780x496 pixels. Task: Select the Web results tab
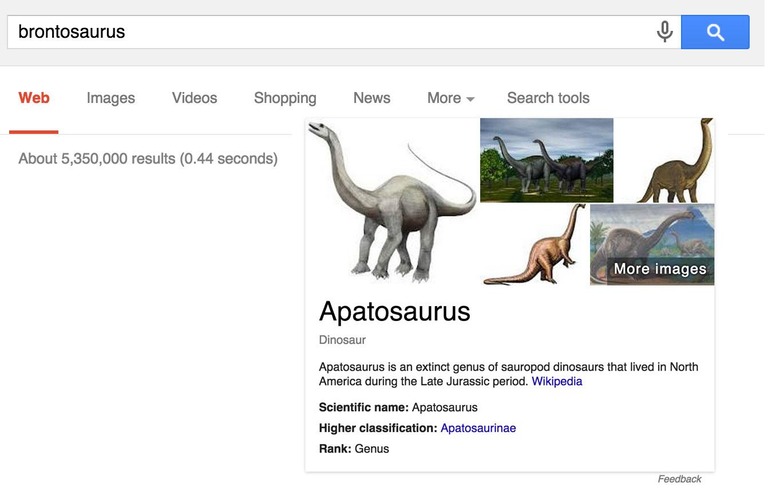[34, 98]
